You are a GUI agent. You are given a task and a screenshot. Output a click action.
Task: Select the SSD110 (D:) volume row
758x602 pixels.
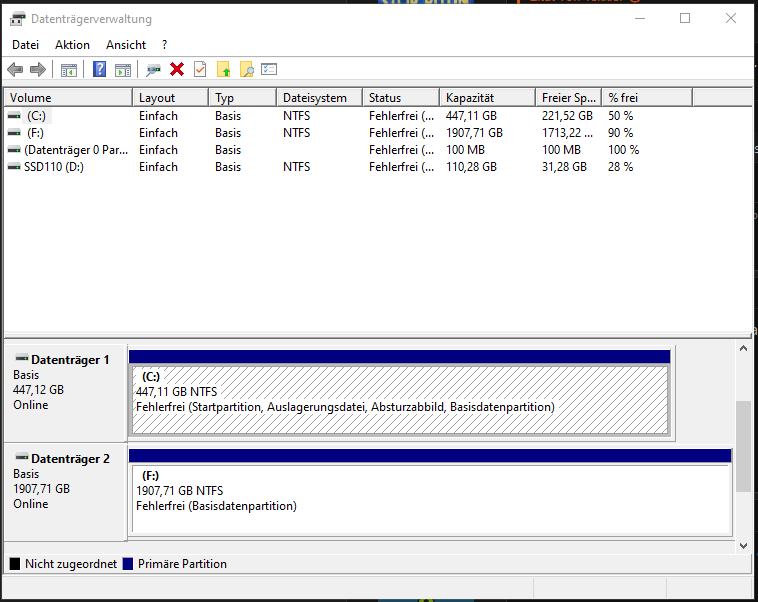coord(54,167)
